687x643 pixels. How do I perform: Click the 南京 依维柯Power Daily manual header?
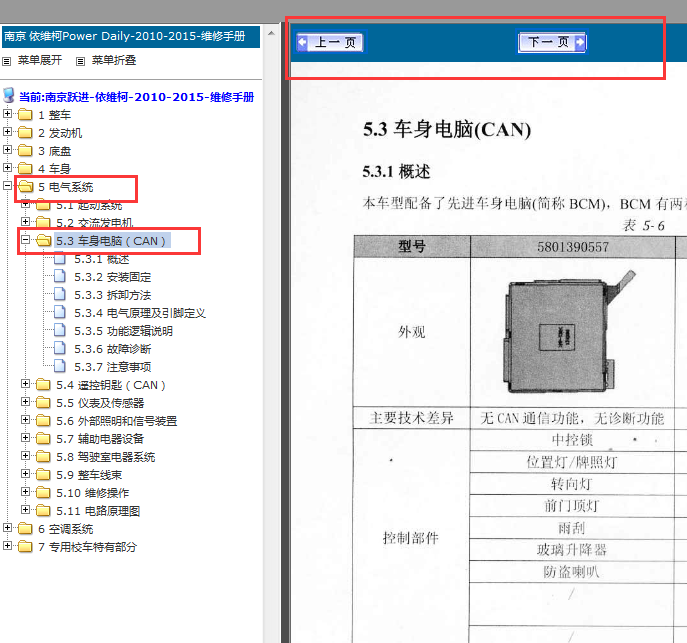[131, 36]
